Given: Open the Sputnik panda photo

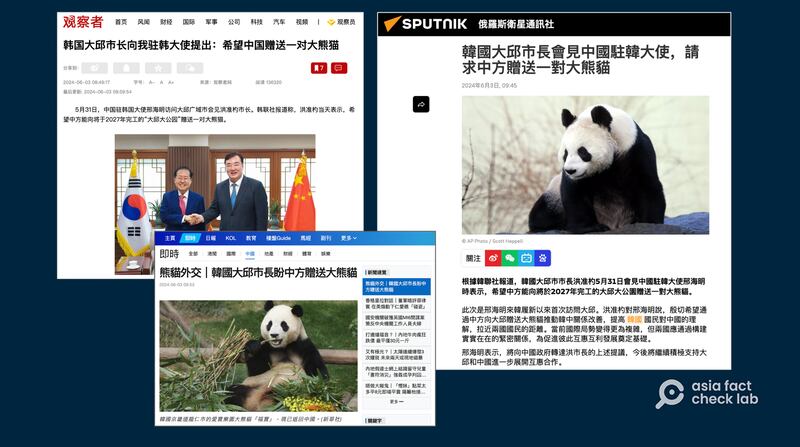Looking at the screenshot, I should (585, 165).
